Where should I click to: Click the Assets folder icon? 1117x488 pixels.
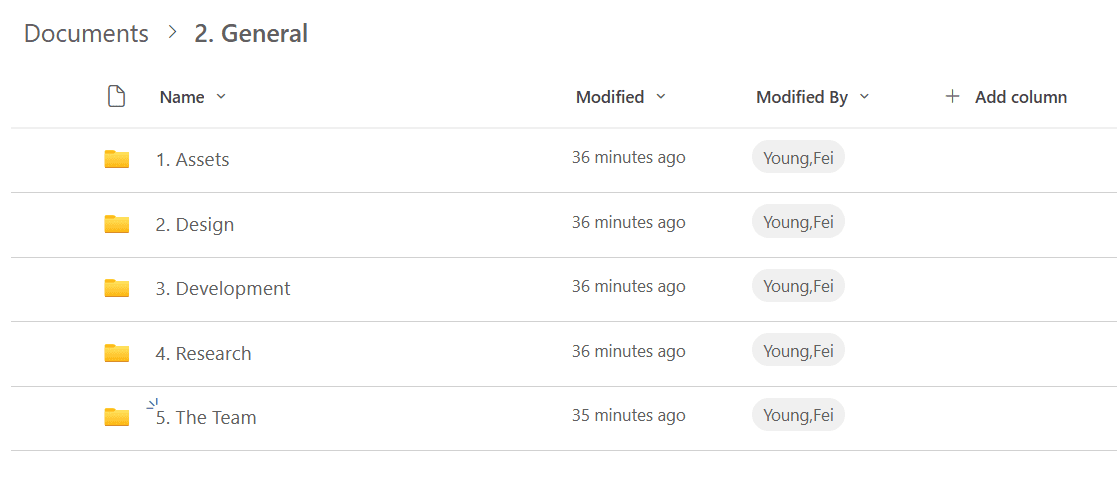point(117,159)
